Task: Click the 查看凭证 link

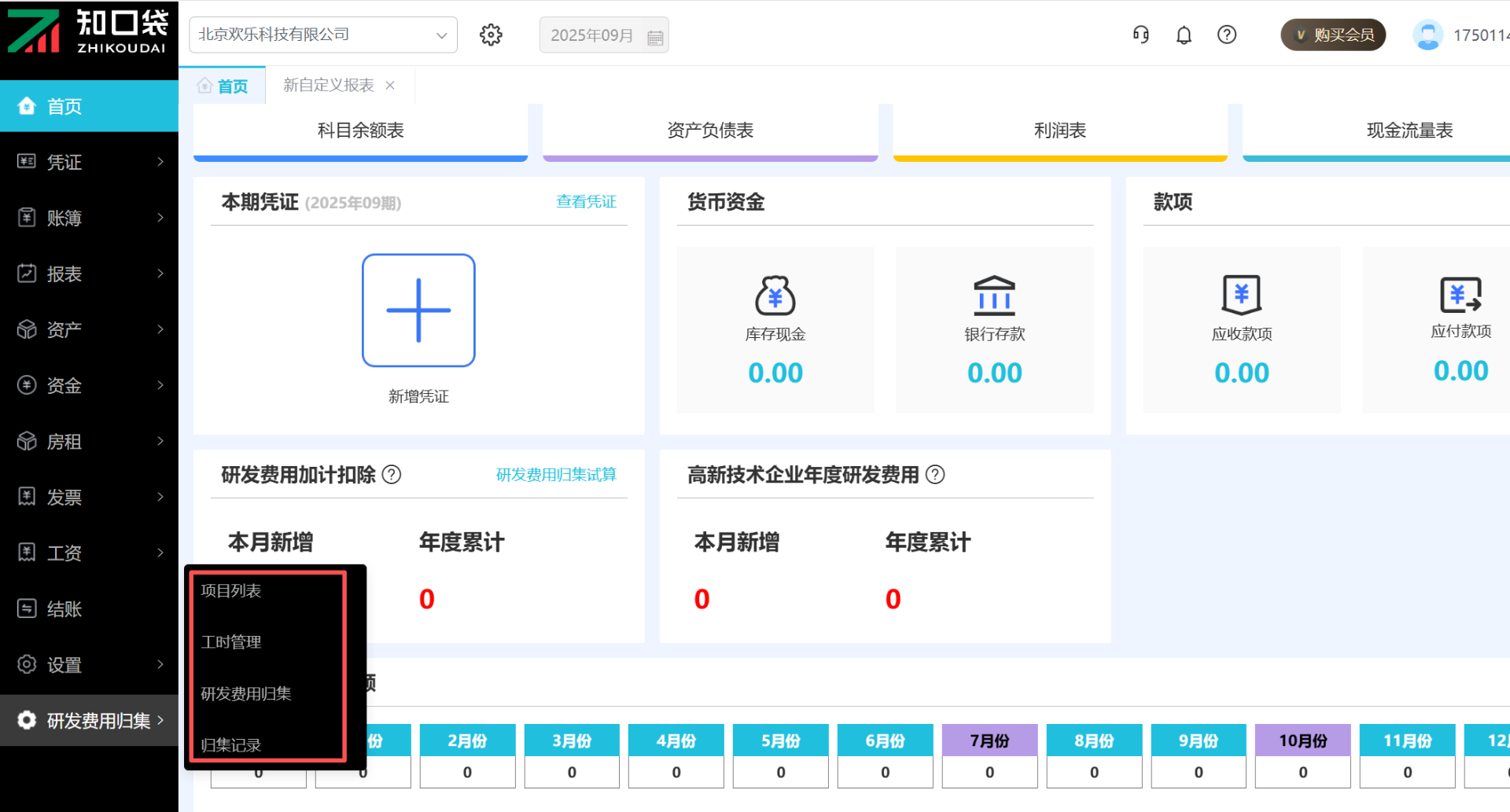Action: (586, 202)
